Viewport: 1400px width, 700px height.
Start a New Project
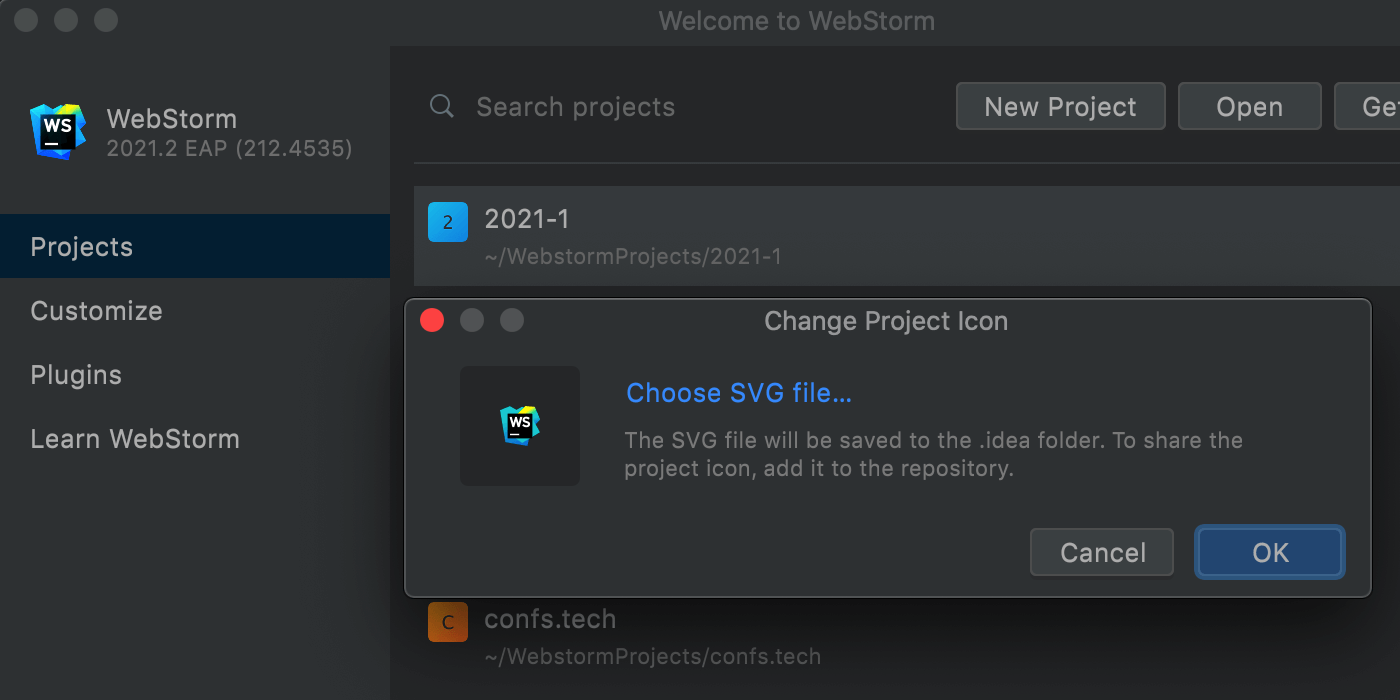coord(1060,106)
